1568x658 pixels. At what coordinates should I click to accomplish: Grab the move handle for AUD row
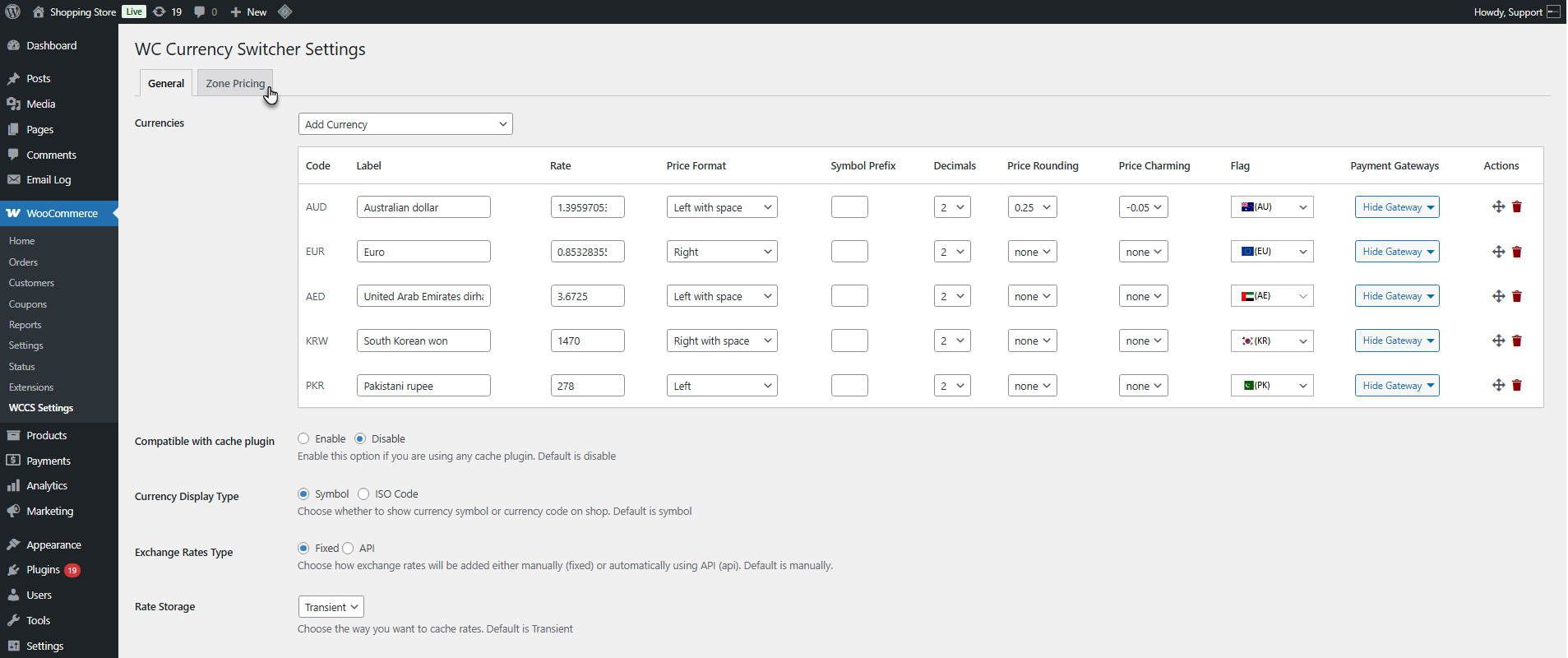click(1498, 207)
